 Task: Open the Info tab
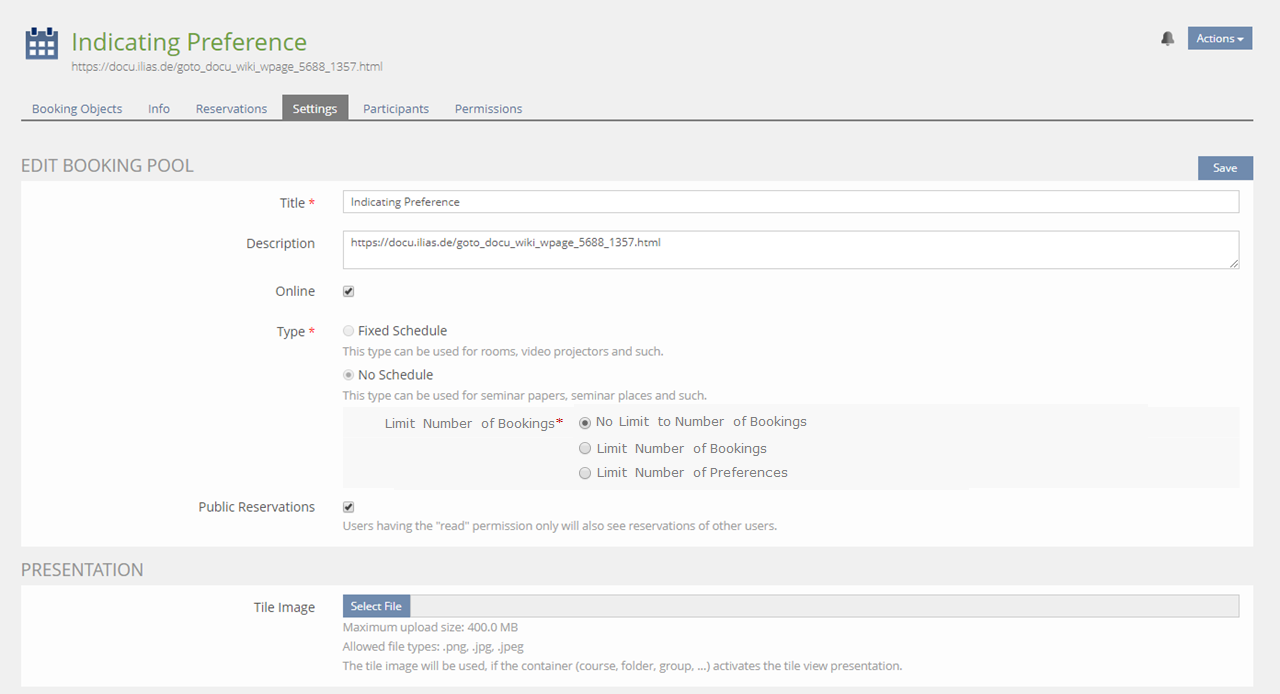159,109
